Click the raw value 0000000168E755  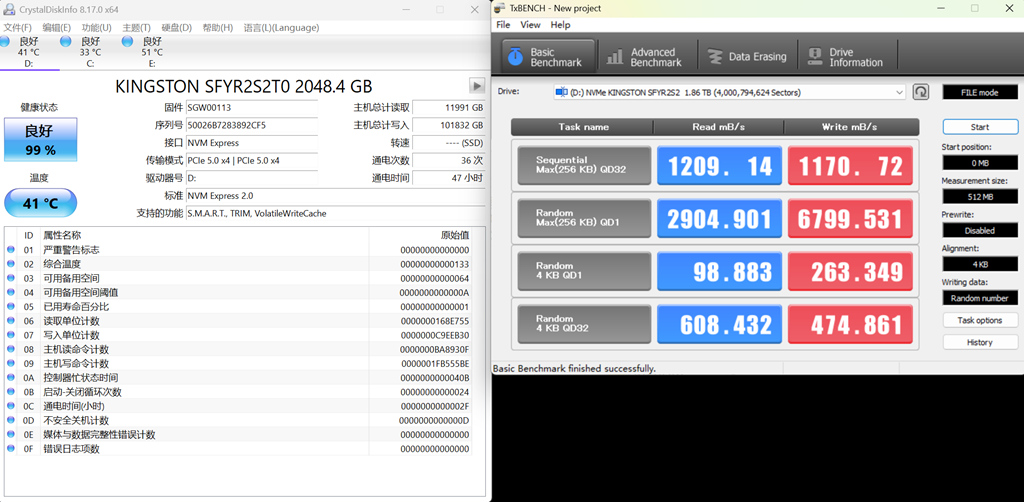[434, 321]
